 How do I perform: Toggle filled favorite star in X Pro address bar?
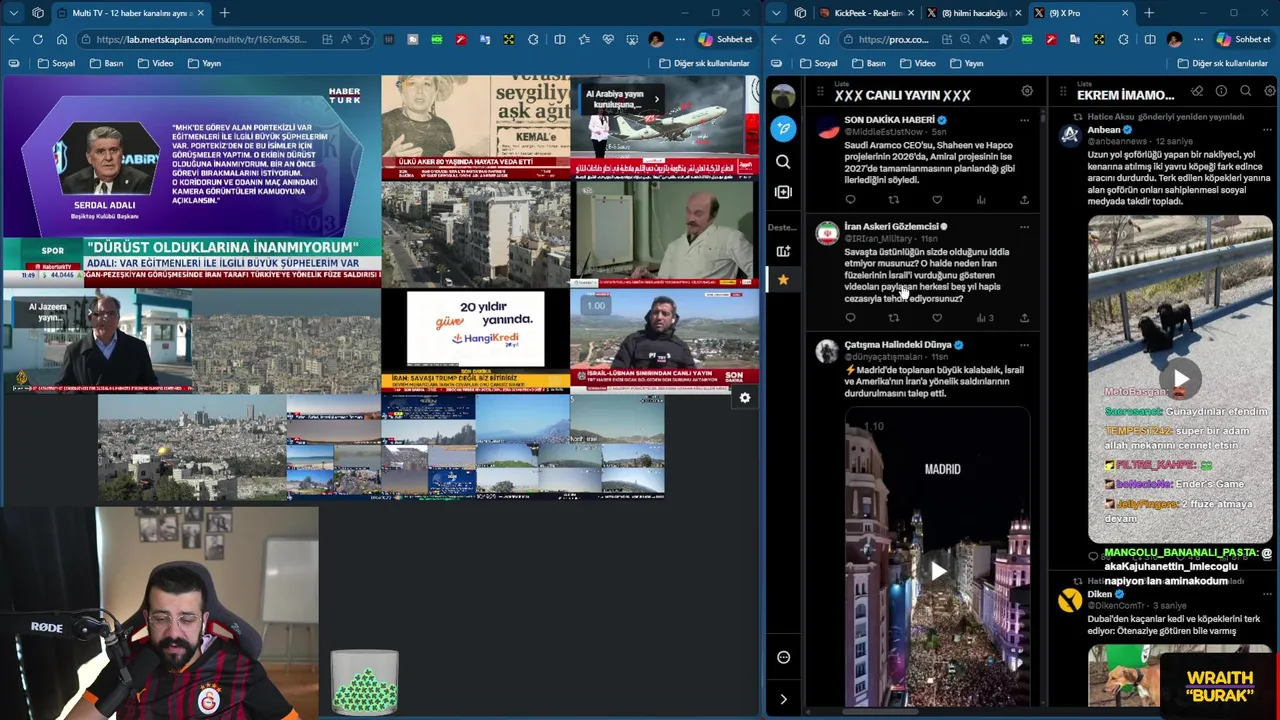click(1003, 39)
